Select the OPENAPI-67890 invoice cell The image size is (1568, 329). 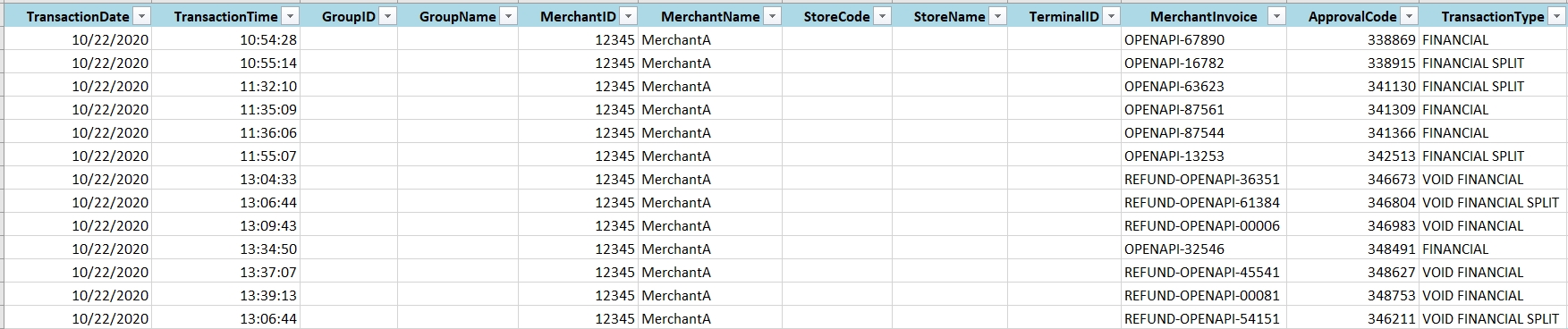click(x=1204, y=40)
